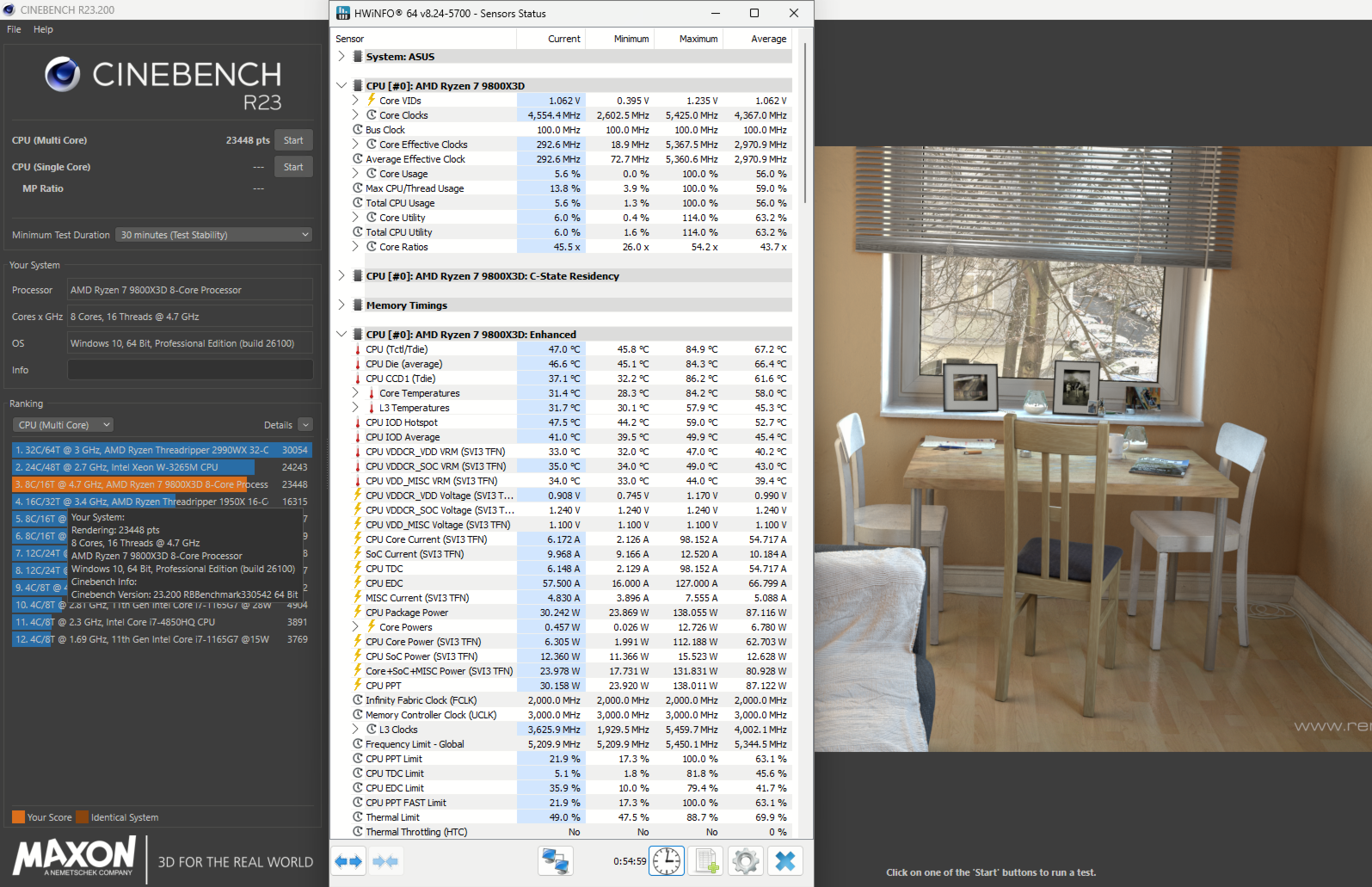Click the Cinebench R23 logo sphere
The height and width of the screenshot is (887, 1372).
(x=63, y=75)
